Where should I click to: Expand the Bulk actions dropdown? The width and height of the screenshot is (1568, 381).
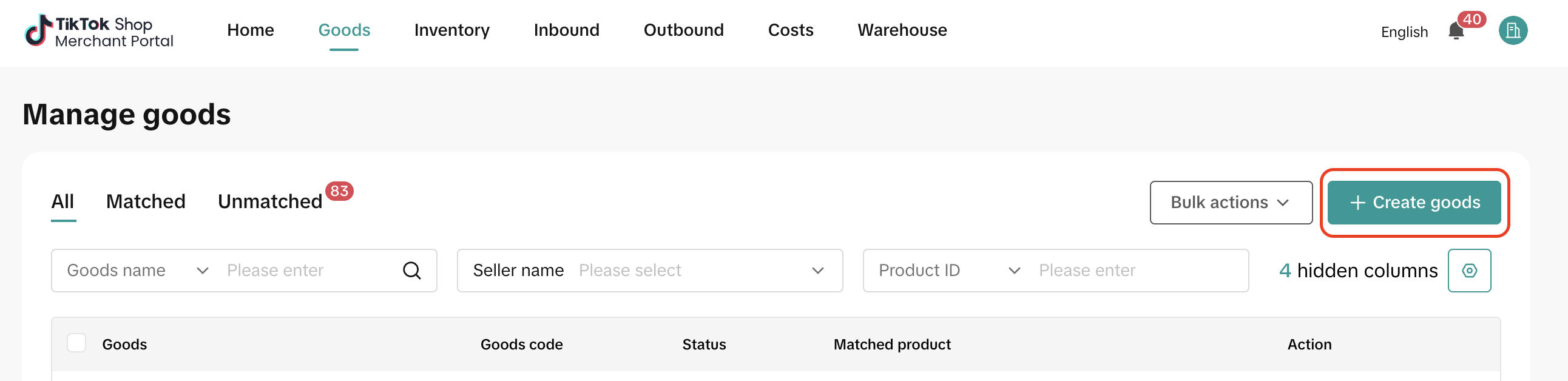(x=1230, y=202)
